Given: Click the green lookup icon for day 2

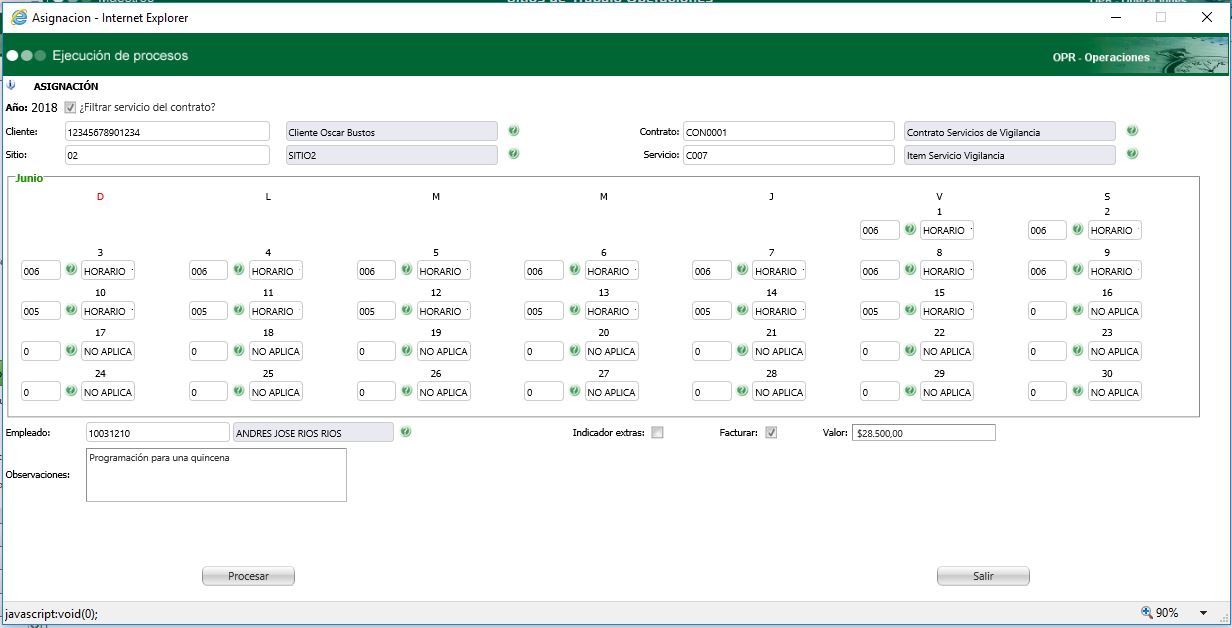Looking at the screenshot, I should tap(1078, 230).
